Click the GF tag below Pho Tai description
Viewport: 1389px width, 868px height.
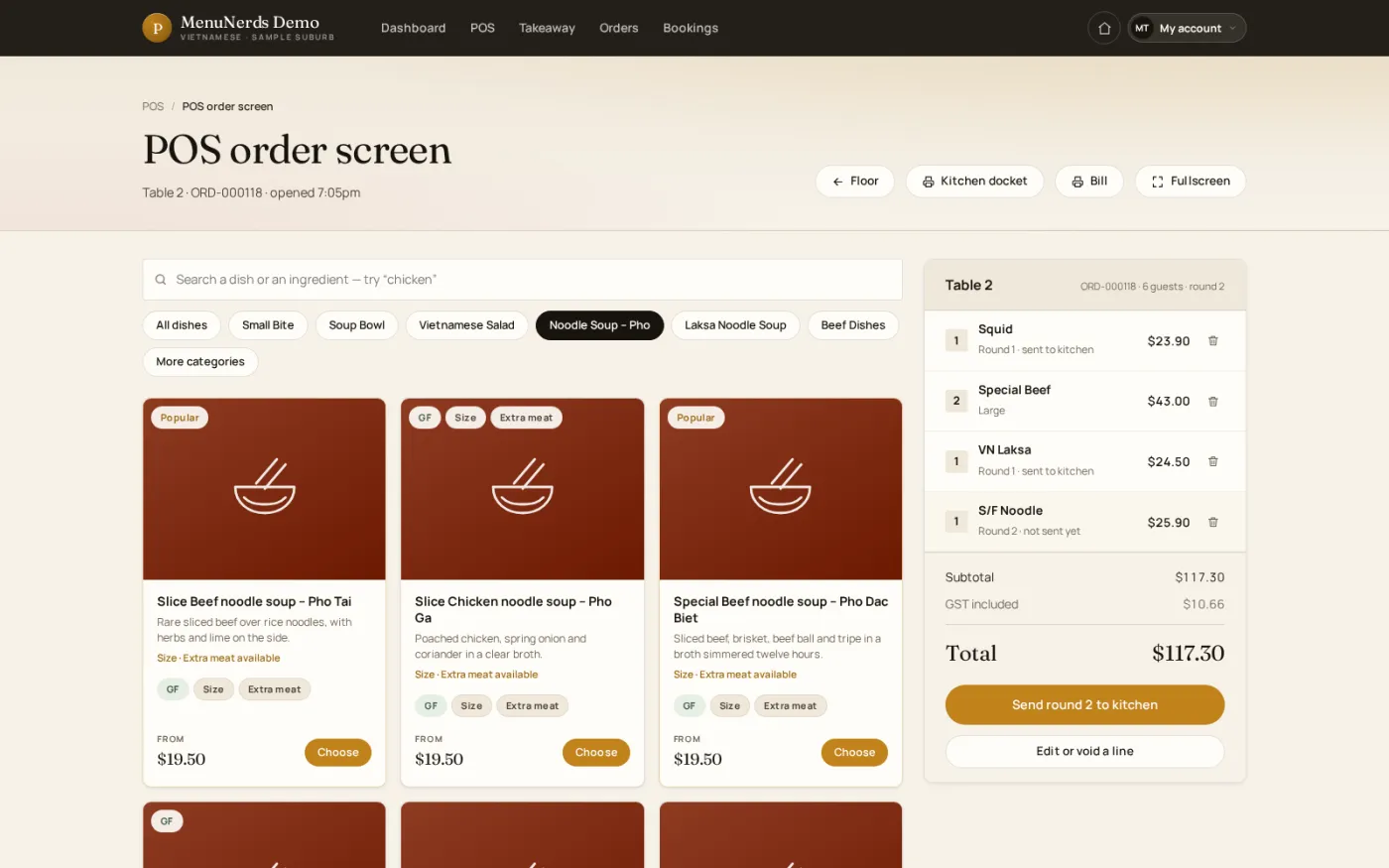click(173, 689)
